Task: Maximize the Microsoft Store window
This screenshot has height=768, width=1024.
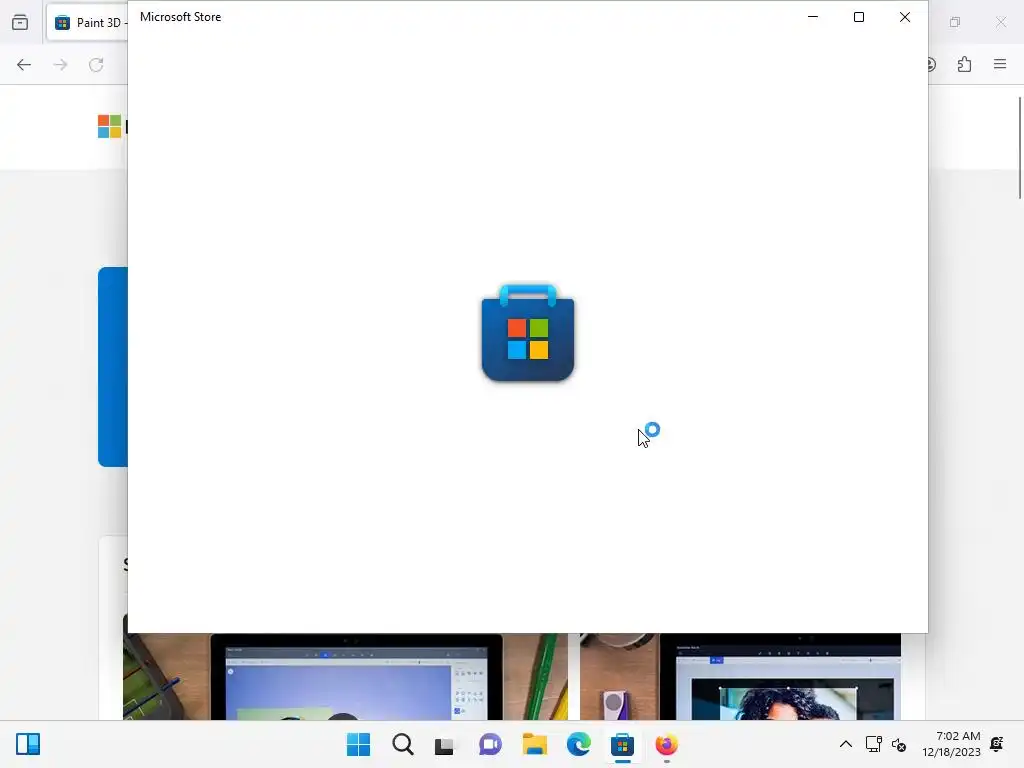Action: pyautogui.click(x=859, y=17)
